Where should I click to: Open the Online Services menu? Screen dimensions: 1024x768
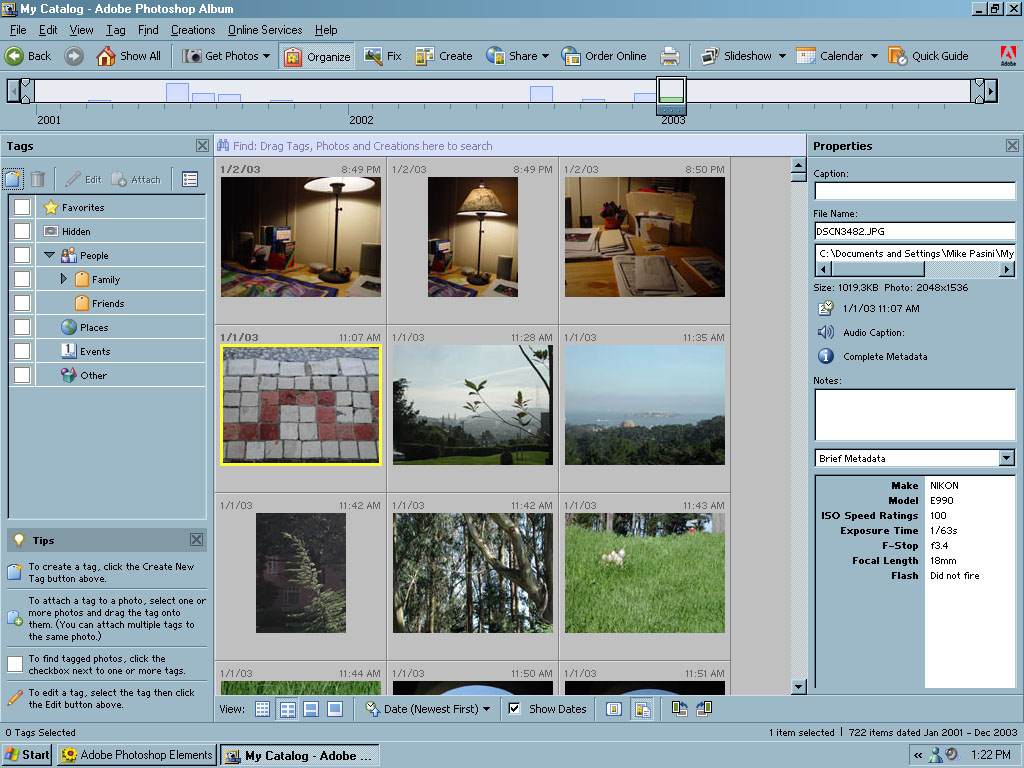[x=265, y=30]
